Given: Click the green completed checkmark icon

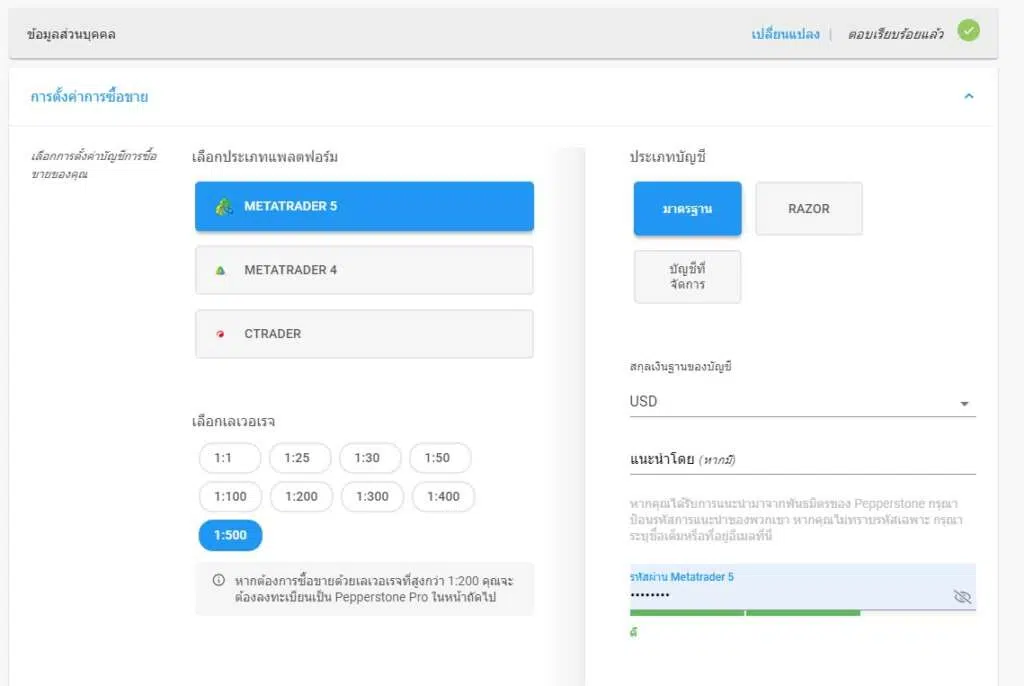Looking at the screenshot, I should point(968,31).
